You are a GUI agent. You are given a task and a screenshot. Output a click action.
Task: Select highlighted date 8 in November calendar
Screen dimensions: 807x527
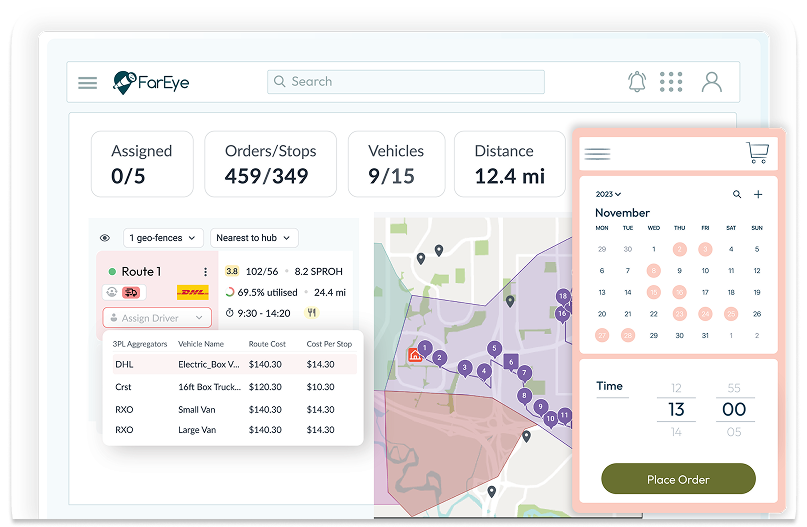(654, 270)
